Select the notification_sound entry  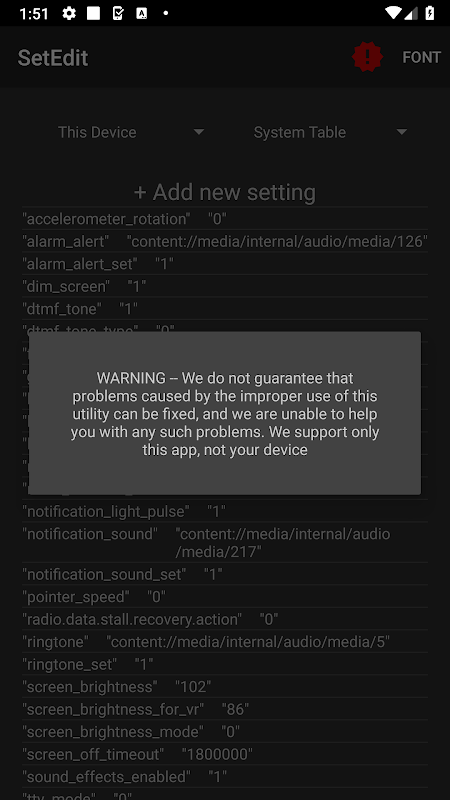[224, 542]
